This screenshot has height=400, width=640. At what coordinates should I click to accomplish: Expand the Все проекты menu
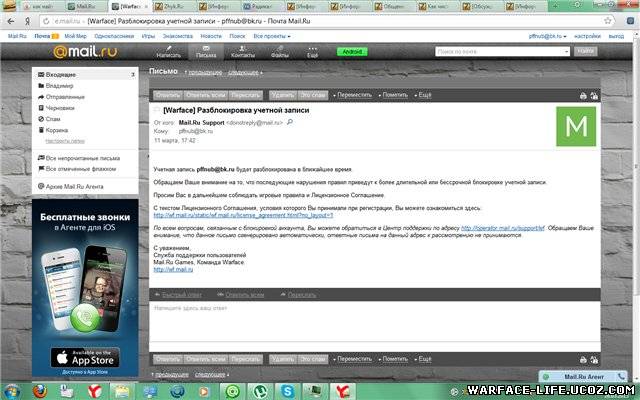tap(271, 36)
